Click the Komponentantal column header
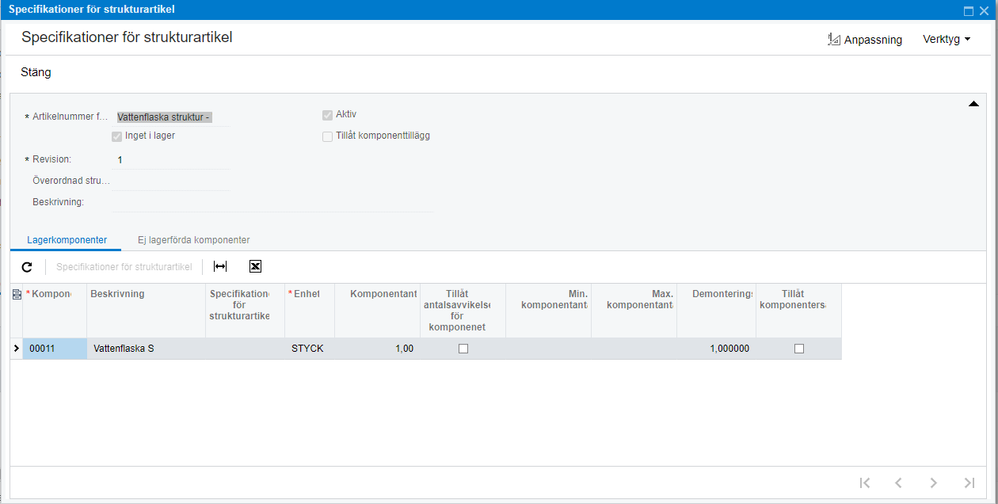 (377, 311)
